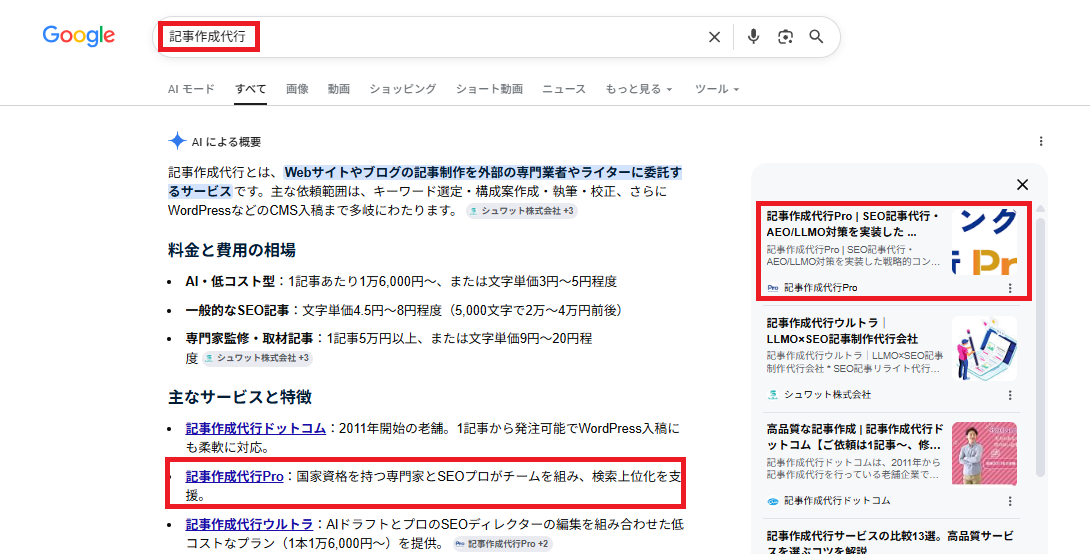Screen dimensions: 1090x554
Task: Open 記事作成代行サービスの比較13選 source card
Action: [x=890, y=542]
